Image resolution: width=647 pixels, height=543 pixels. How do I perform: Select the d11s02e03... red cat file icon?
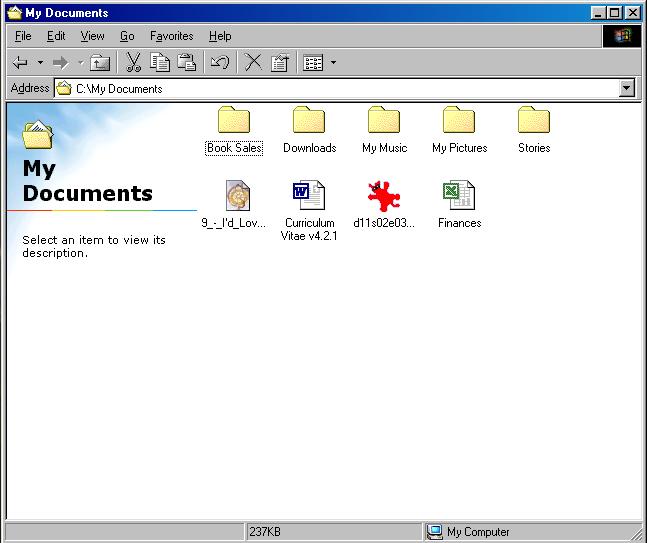[x=384, y=196]
